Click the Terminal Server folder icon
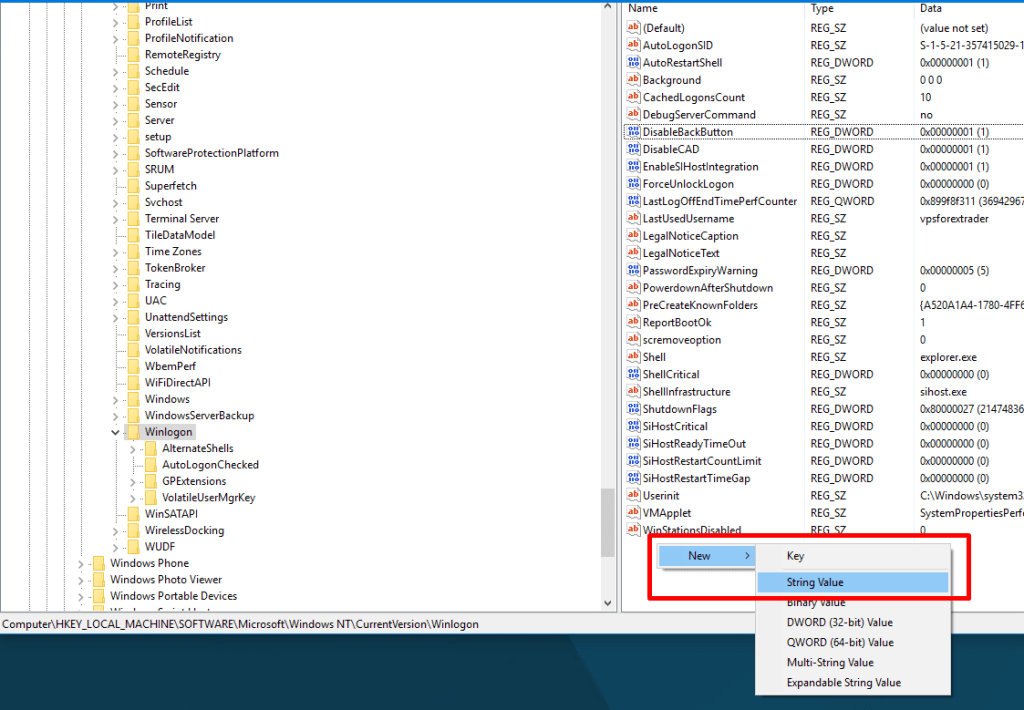 coord(133,218)
